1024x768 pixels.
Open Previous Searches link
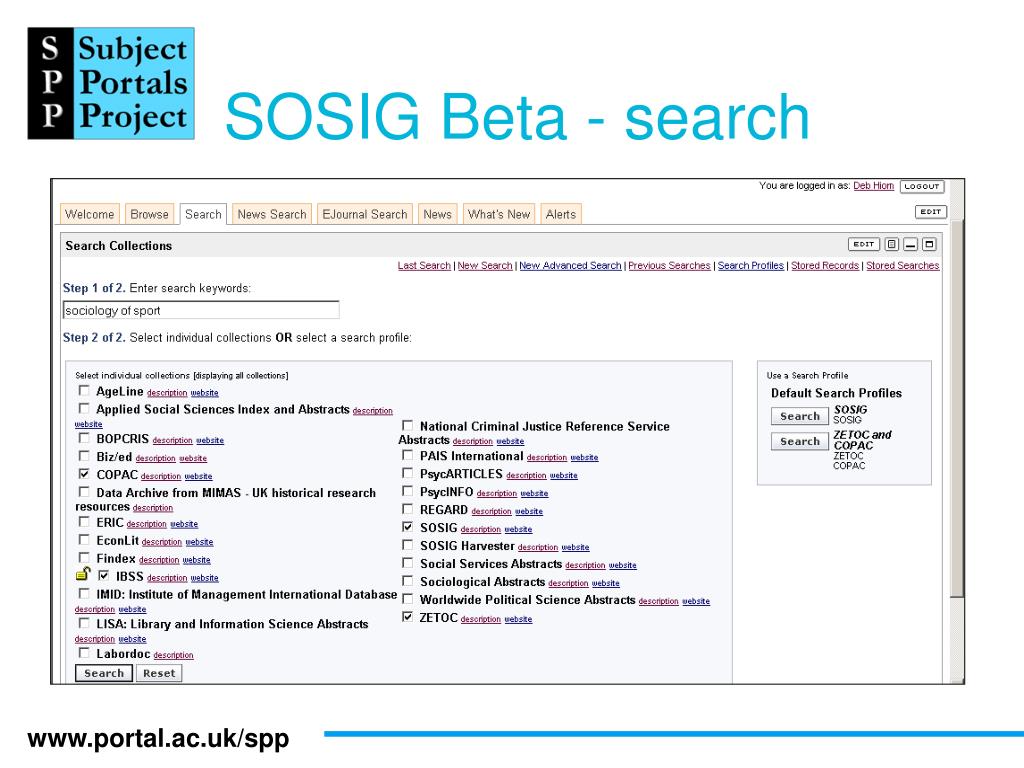coord(669,265)
